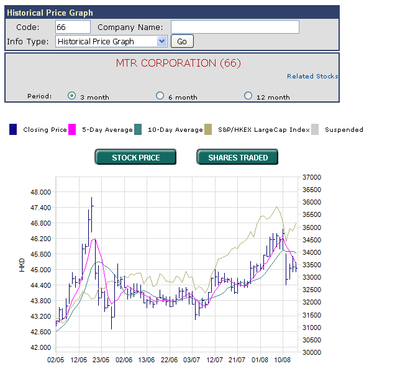Screen dimensions: 400x373
Task: Click the 01/08 date label on x-axis
Action: tap(260, 360)
